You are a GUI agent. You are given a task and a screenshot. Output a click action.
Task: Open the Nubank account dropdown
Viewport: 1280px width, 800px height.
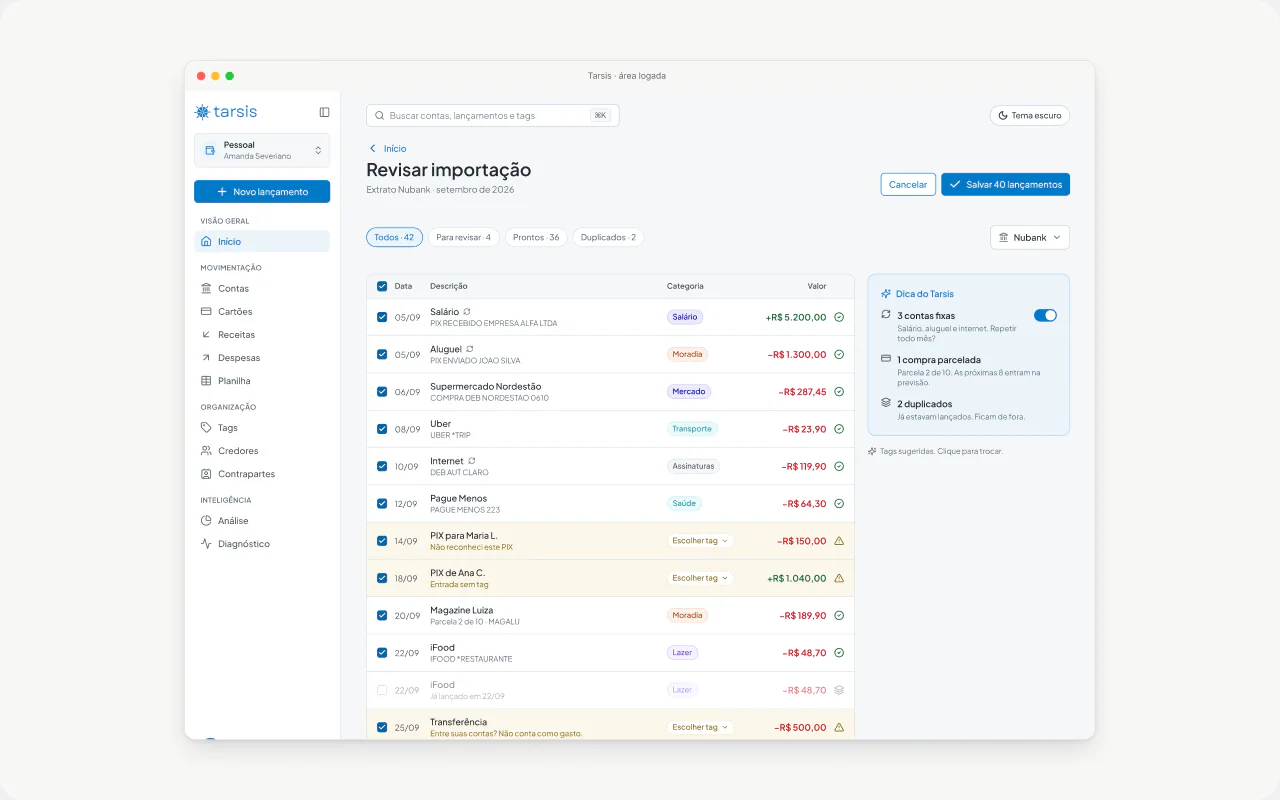[x=1030, y=237]
